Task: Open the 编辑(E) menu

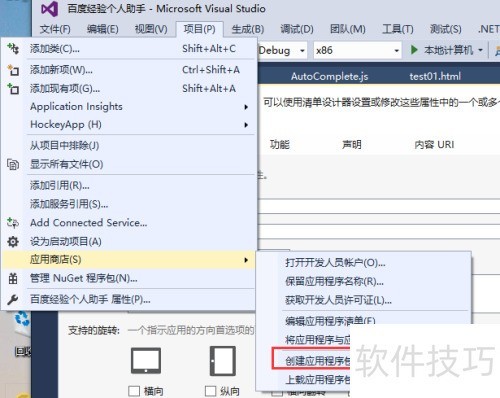Action: coord(103,29)
